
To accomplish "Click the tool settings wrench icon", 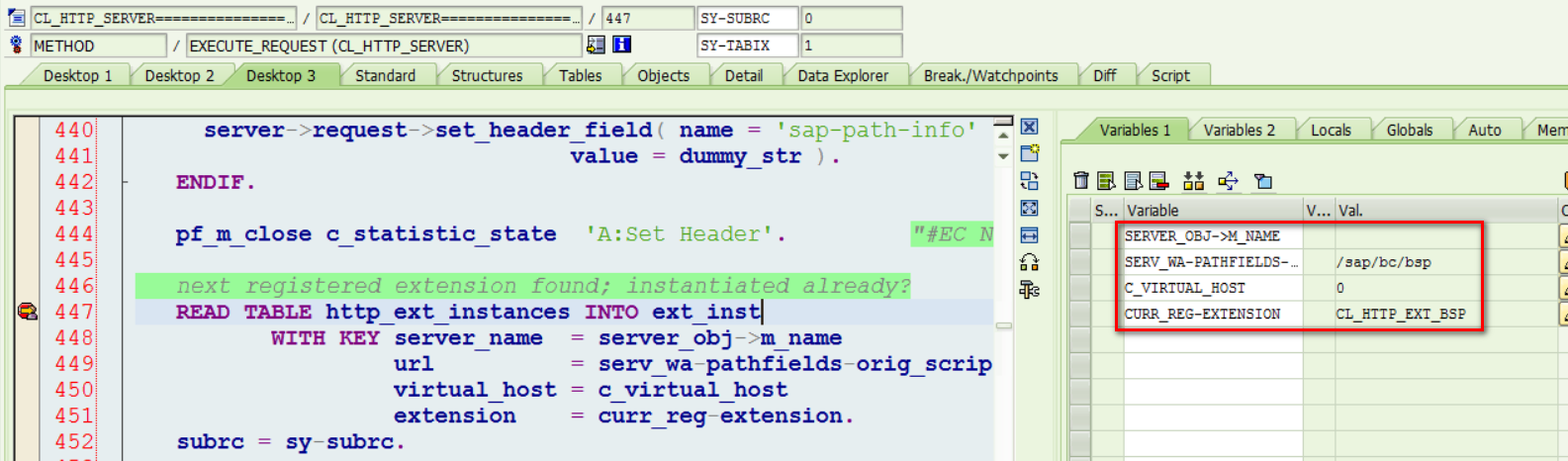I will tap(1030, 290).
